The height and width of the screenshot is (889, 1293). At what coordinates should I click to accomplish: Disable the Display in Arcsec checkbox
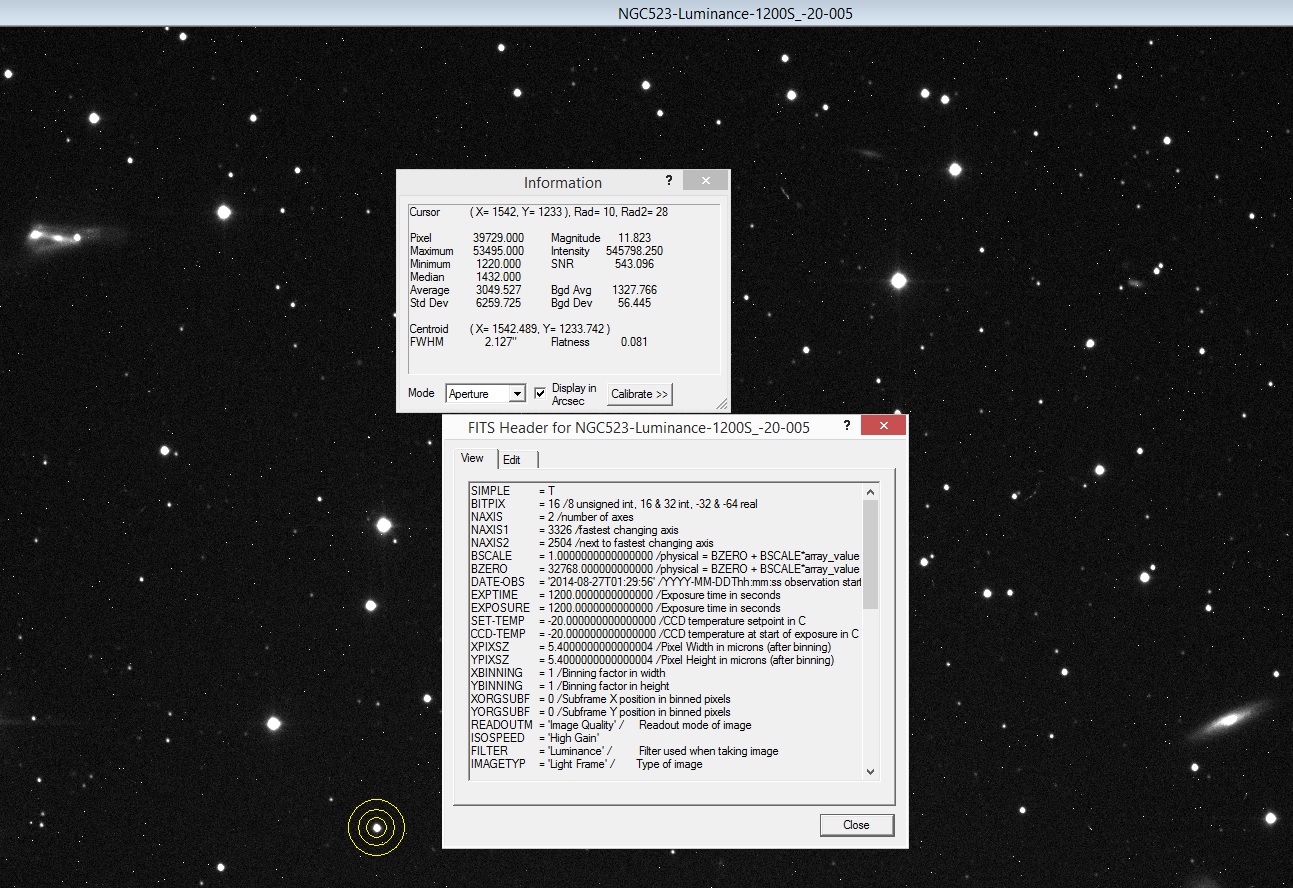click(539, 391)
